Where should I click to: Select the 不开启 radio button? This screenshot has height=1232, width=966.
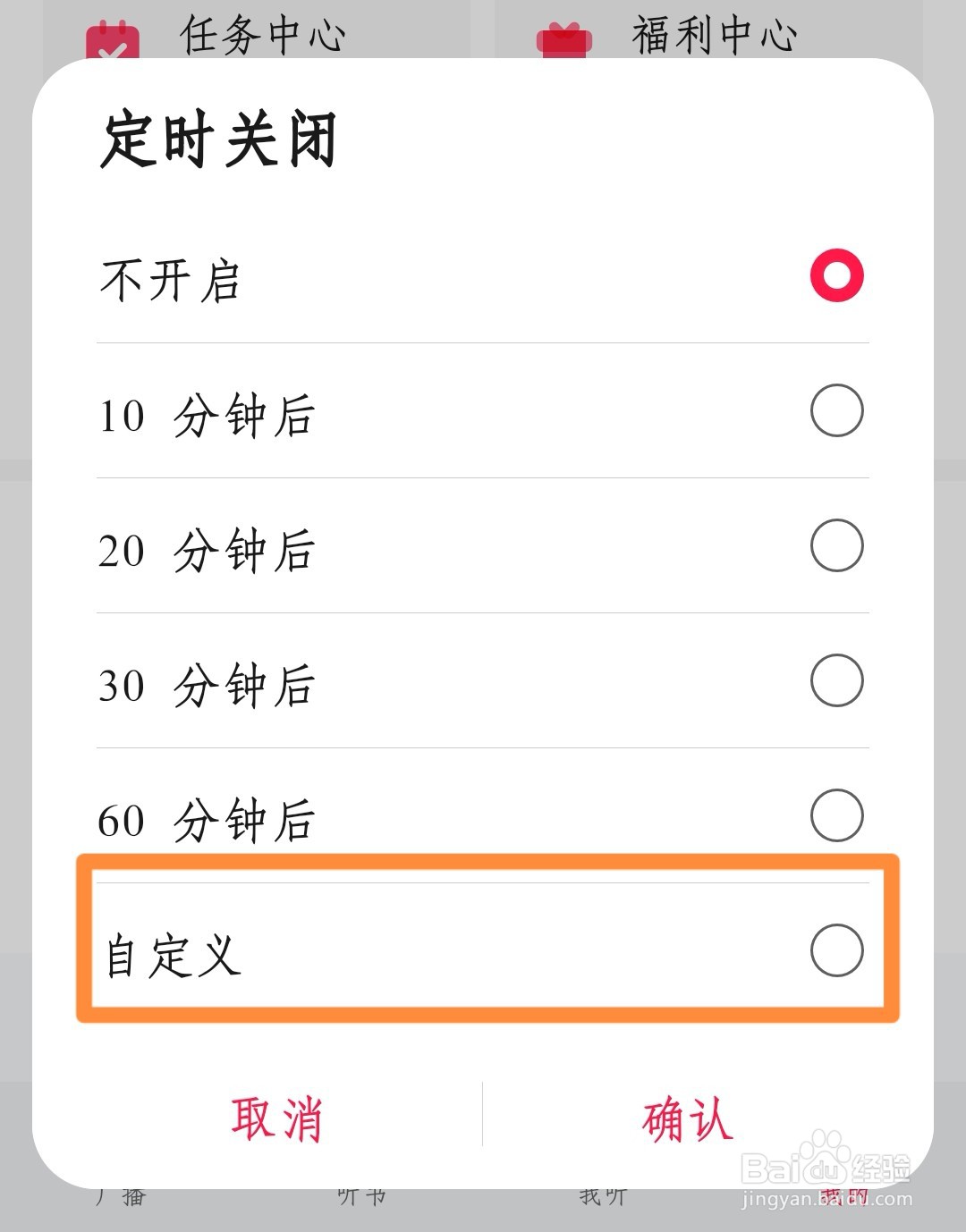point(836,275)
